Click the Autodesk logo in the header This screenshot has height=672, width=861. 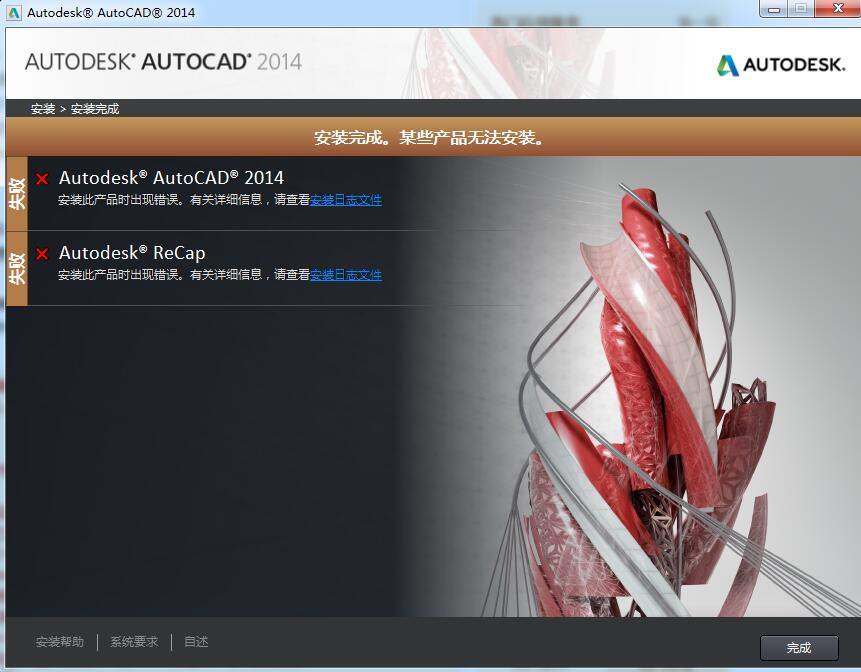(x=781, y=65)
